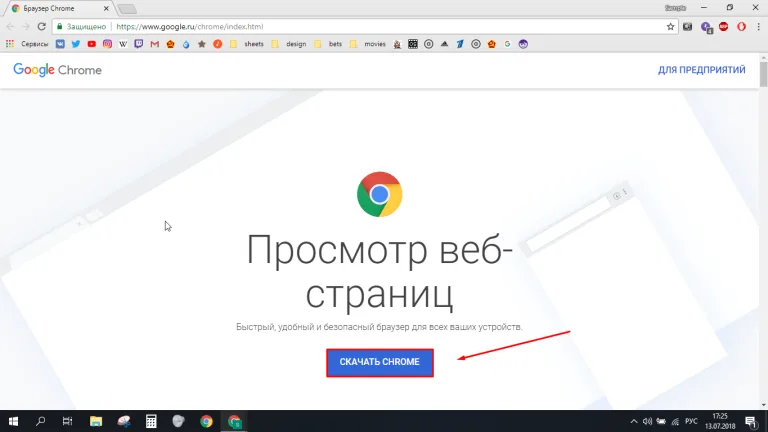Open the YouTube bookmark
Image resolution: width=768 pixels, height=432 pixels.
pyautogui.click(x=92, y=44)
